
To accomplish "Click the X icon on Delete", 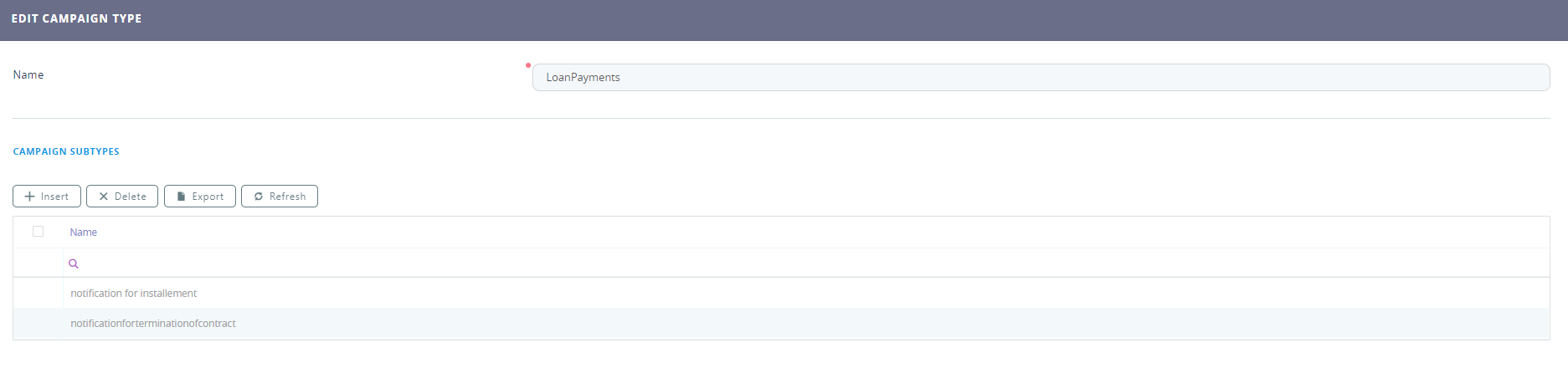I will [104, 197].
